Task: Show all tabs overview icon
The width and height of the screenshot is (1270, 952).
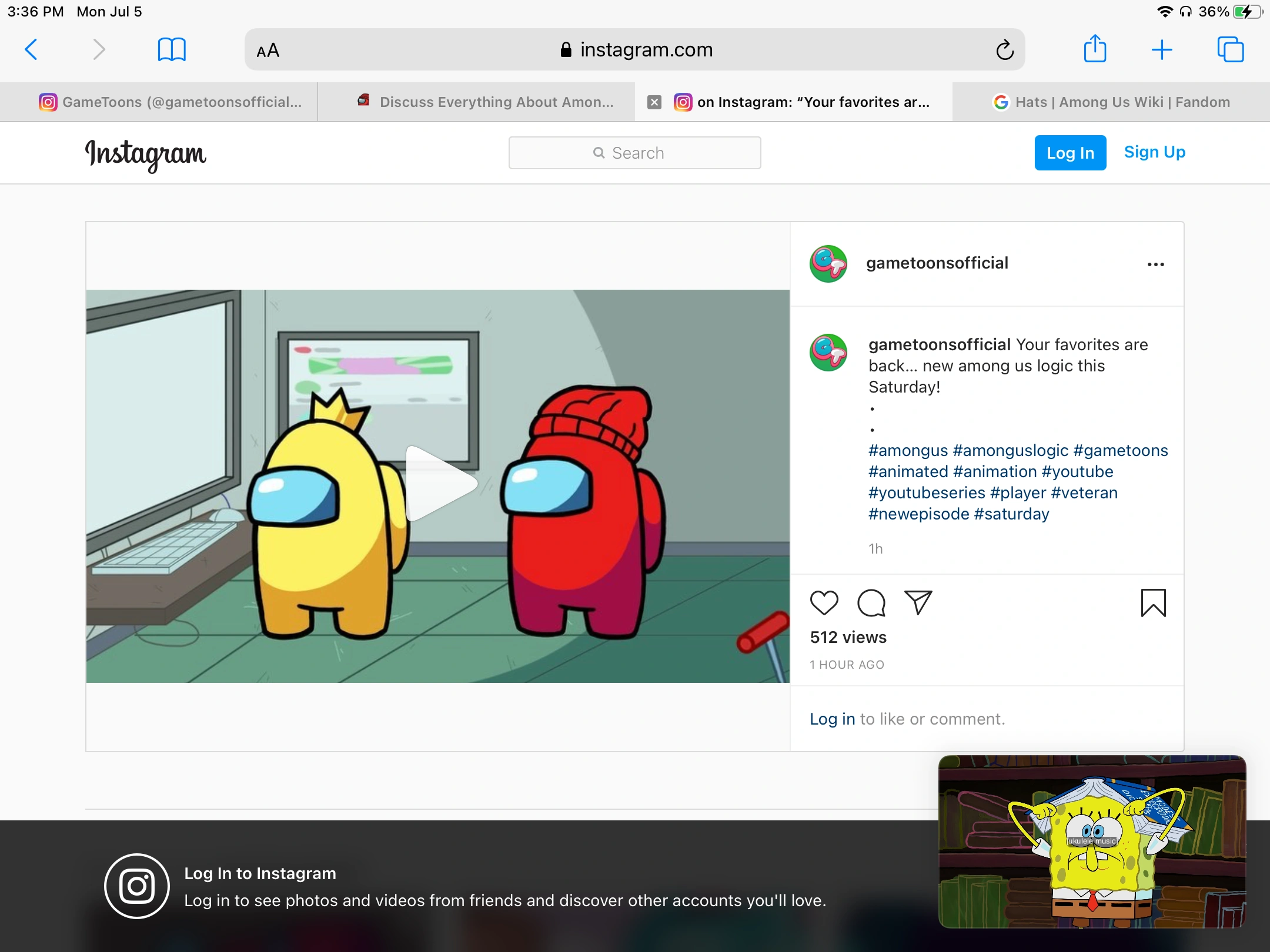Action: coord(1230,49)
